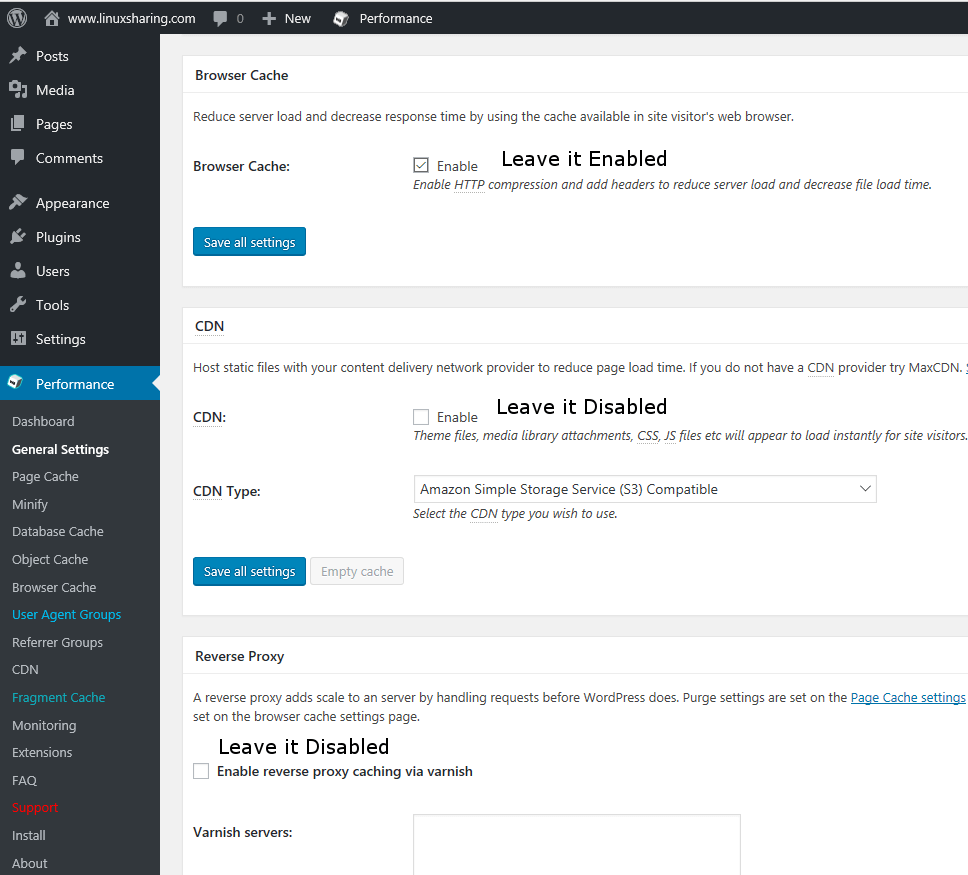Open Appearance menu in sidebar
This screenshot has width=968, height=875.
[x=72, y=203]
